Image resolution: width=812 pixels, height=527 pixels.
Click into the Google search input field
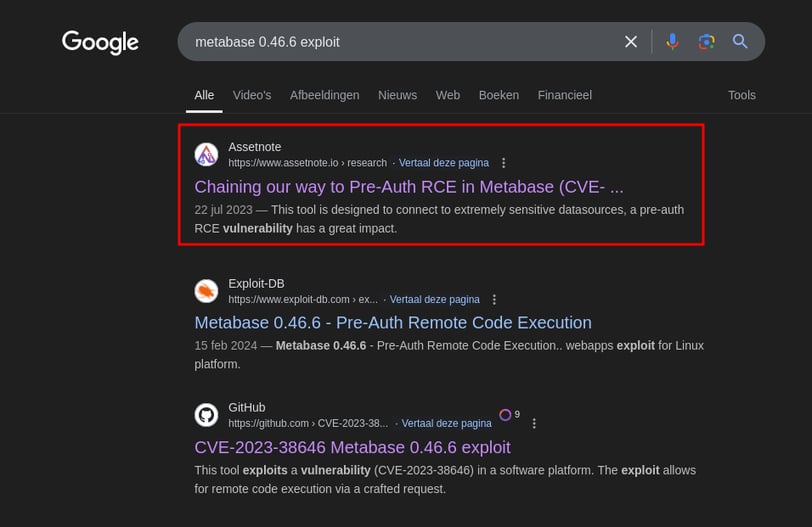[400, 42]
